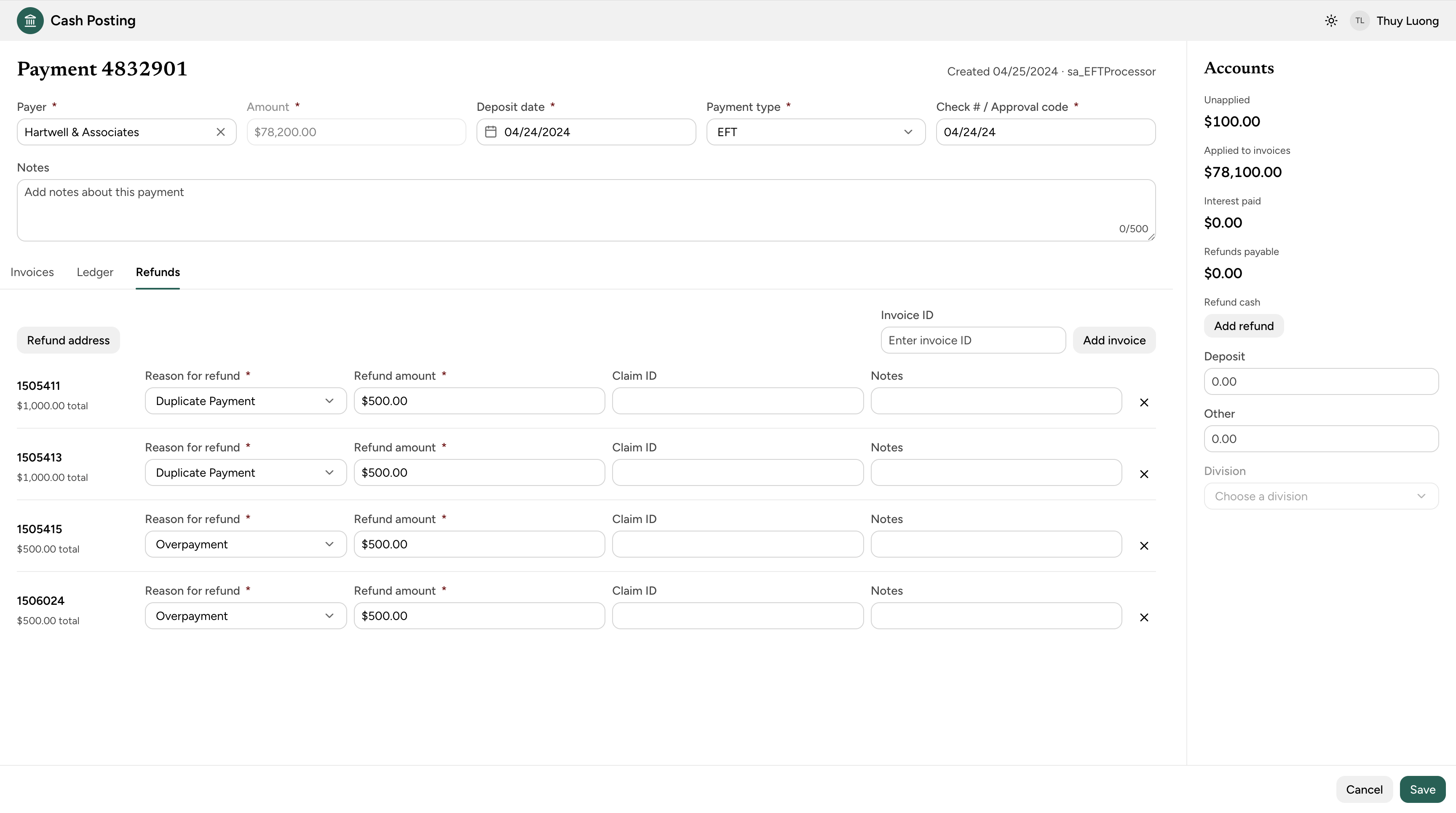1456x813 pixels.
Task: Click Notes field for invoice 1506024
Action: point(996,616)
